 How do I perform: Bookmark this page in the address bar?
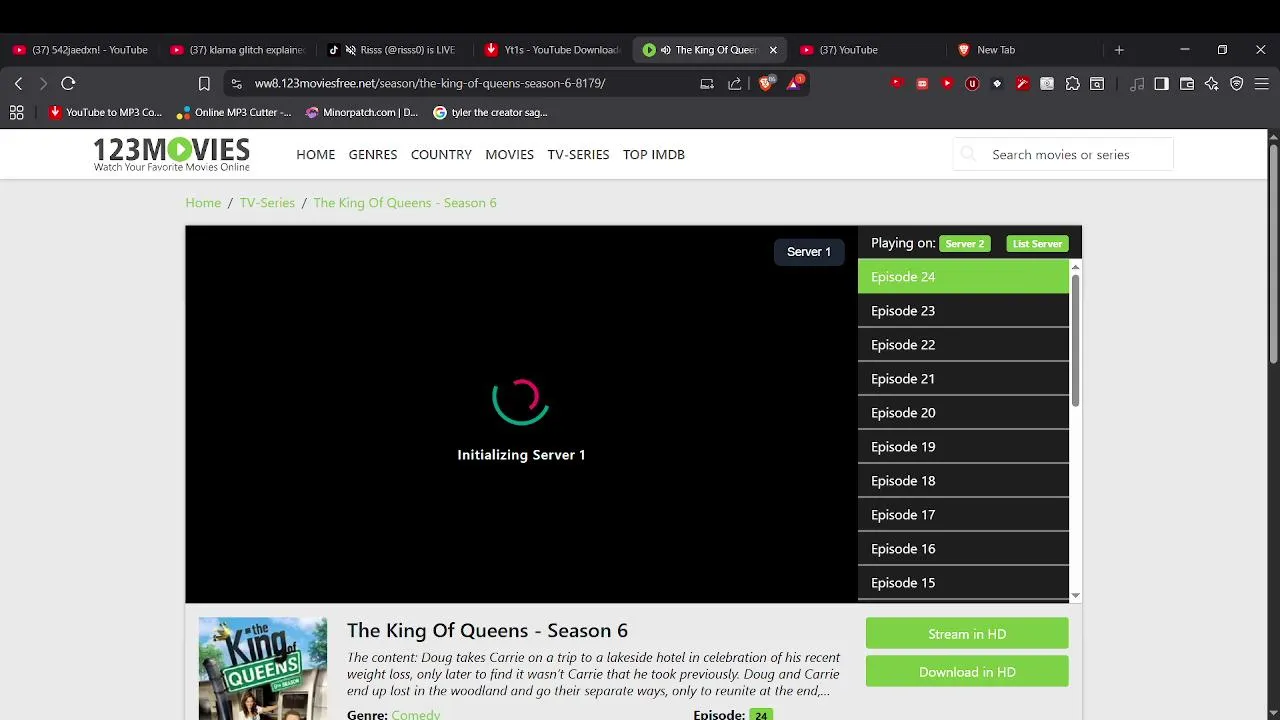[x=204, y=84]
